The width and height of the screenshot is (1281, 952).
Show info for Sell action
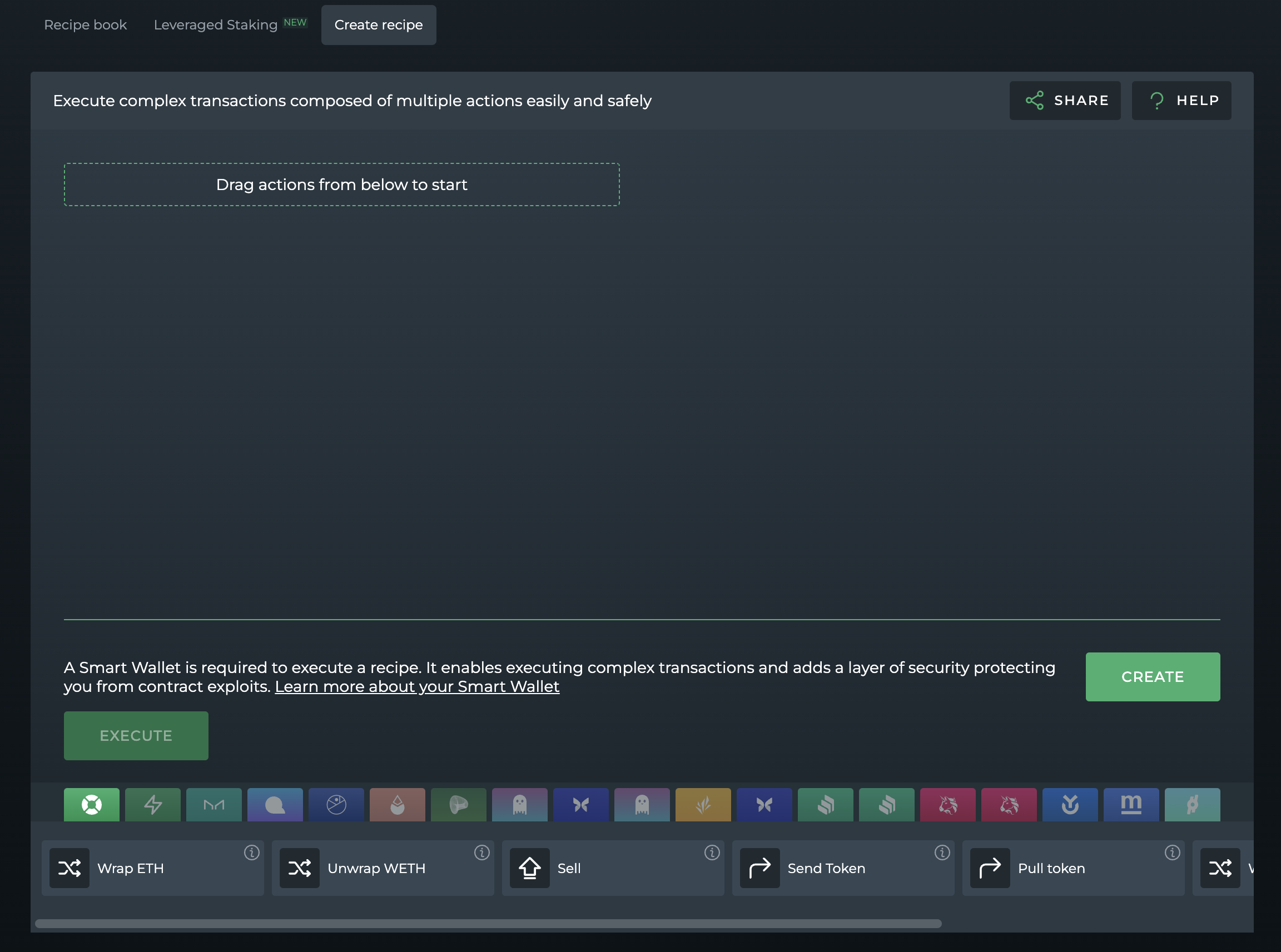[x=712, y=853]
